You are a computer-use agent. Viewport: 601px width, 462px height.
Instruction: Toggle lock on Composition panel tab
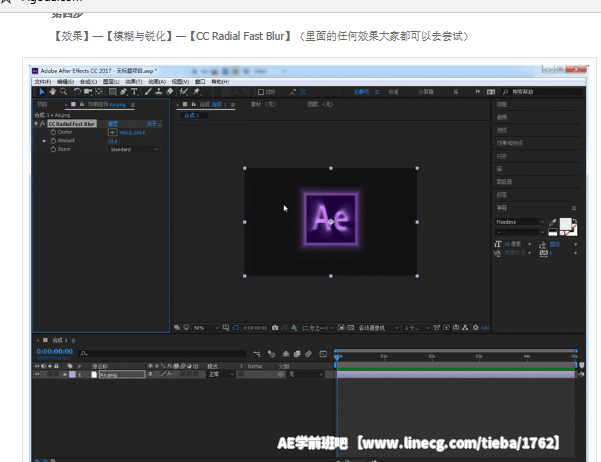194,104
